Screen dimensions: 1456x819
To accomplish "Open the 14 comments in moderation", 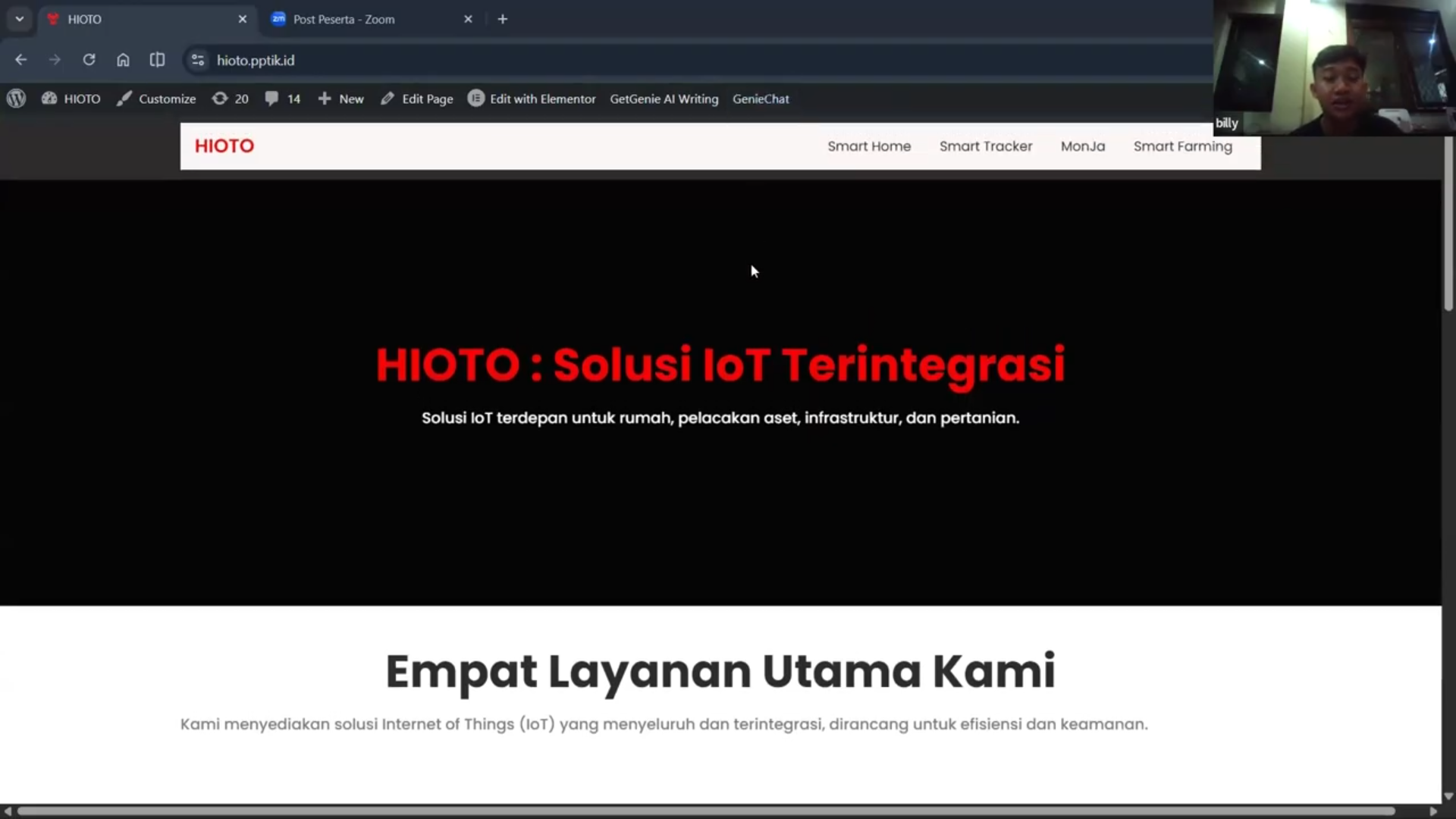I will pyautogui.click(x=282, y=99).
